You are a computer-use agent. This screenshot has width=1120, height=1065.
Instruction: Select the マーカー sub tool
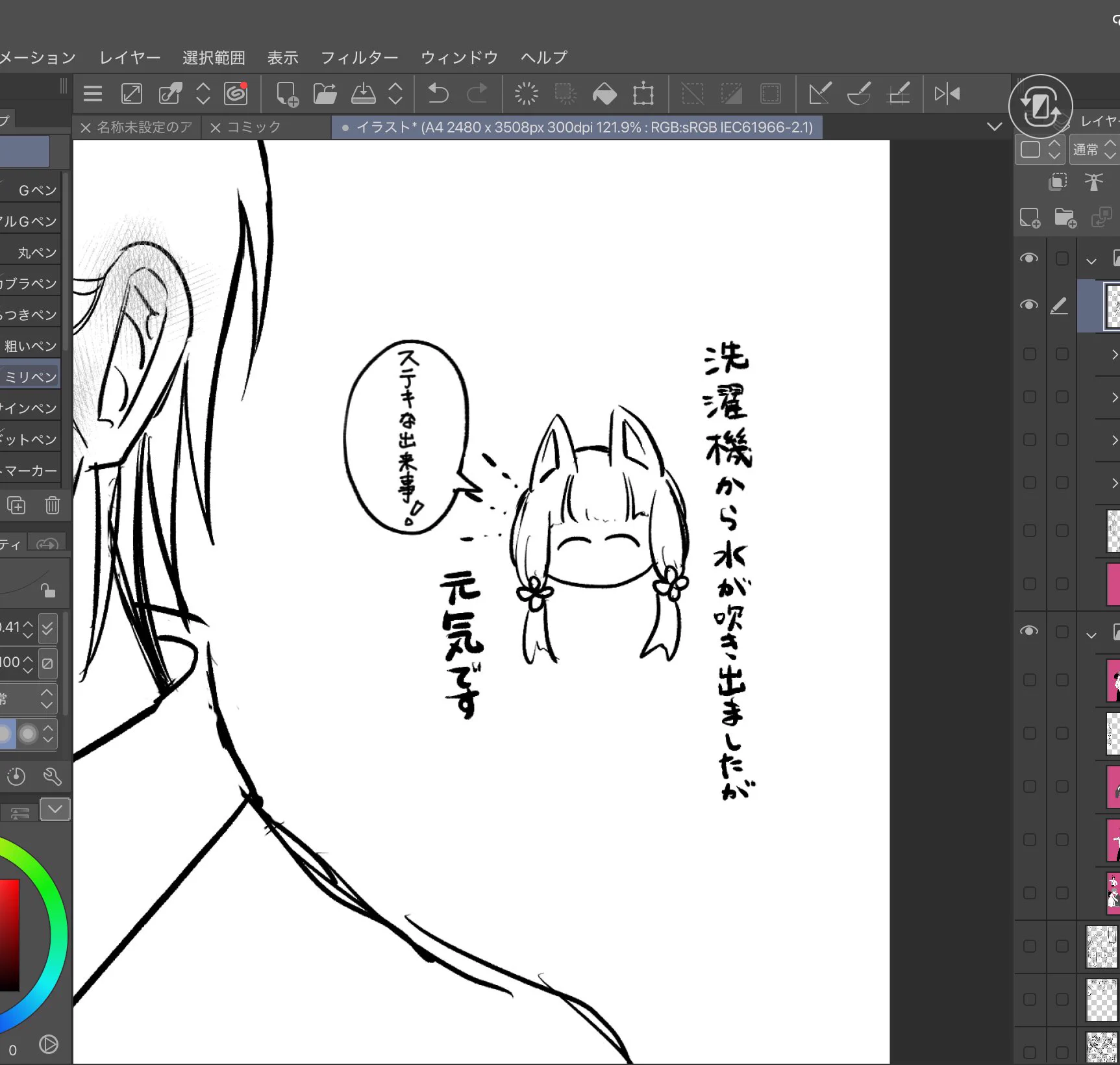[x=31, y=471]
